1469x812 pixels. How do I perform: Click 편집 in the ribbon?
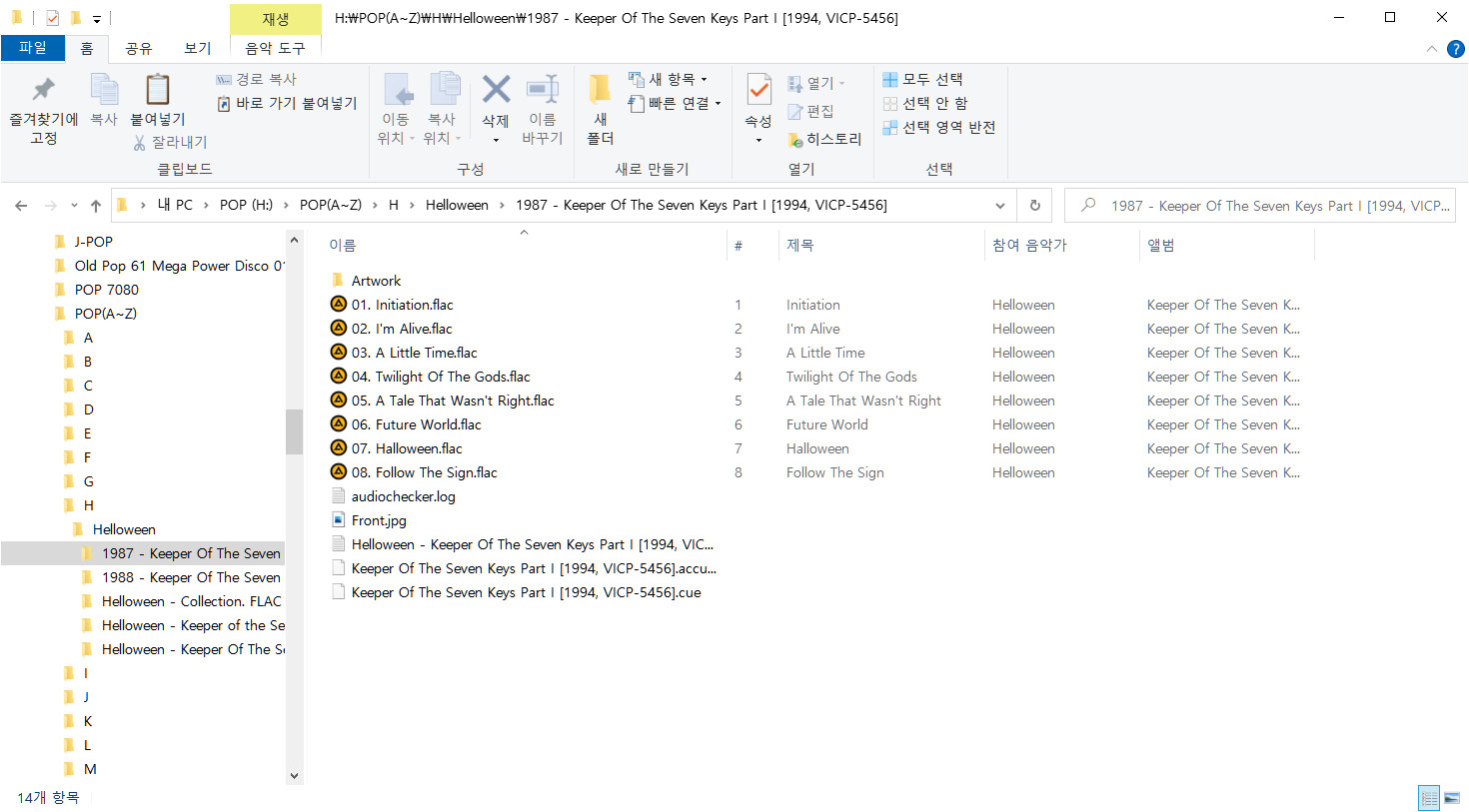coord(810,111)
